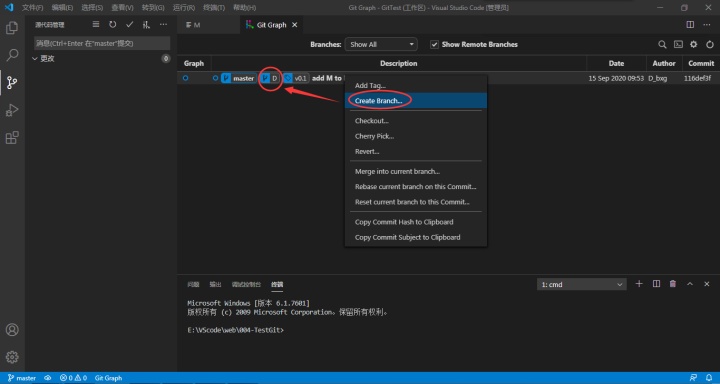The image size is (720, 384).
Task: Click the v0.1 tag label on commit
Action: pos(296,78)
